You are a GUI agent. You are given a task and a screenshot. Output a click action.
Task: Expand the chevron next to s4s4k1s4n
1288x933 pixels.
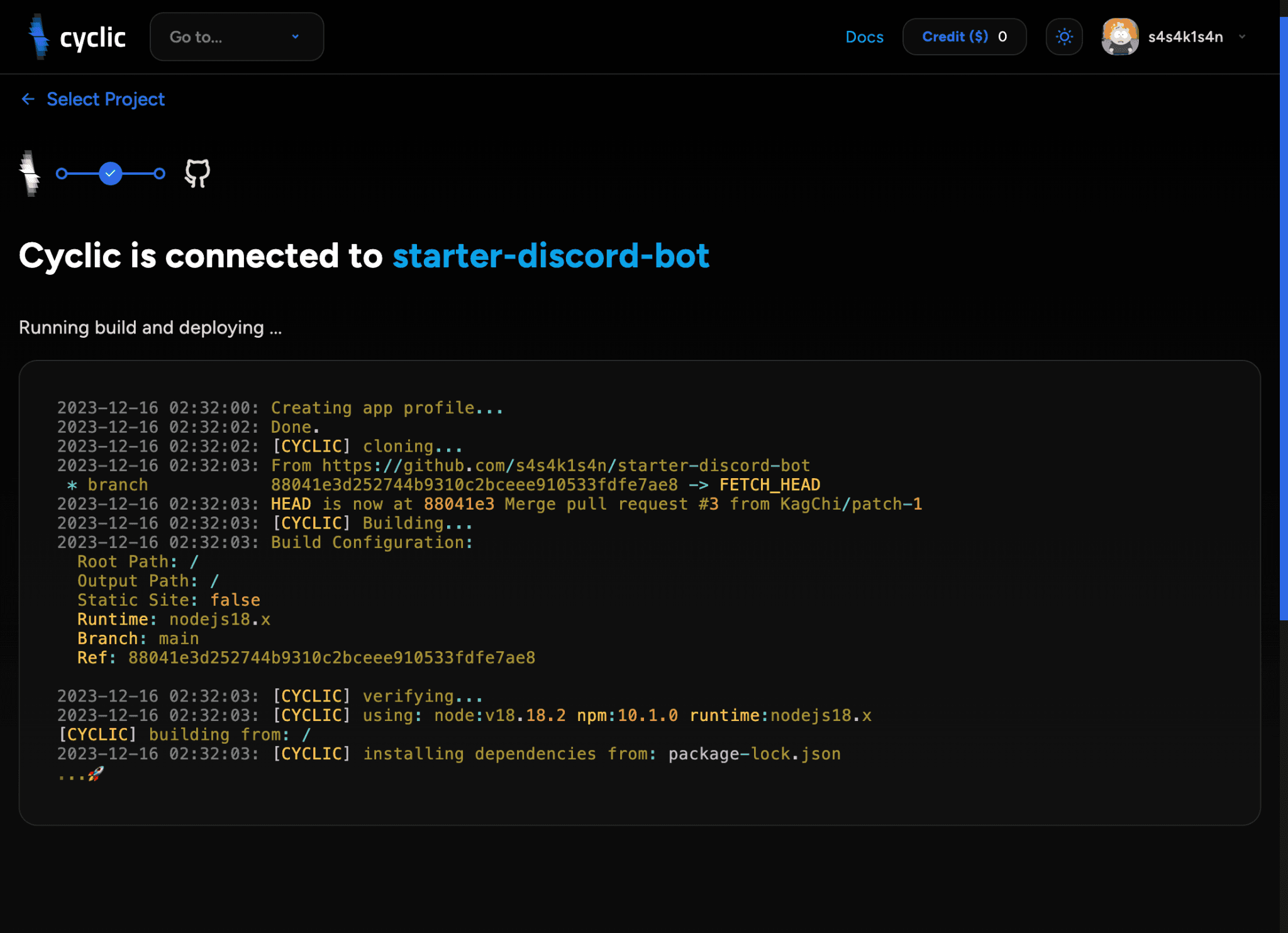pos(1242,37)
